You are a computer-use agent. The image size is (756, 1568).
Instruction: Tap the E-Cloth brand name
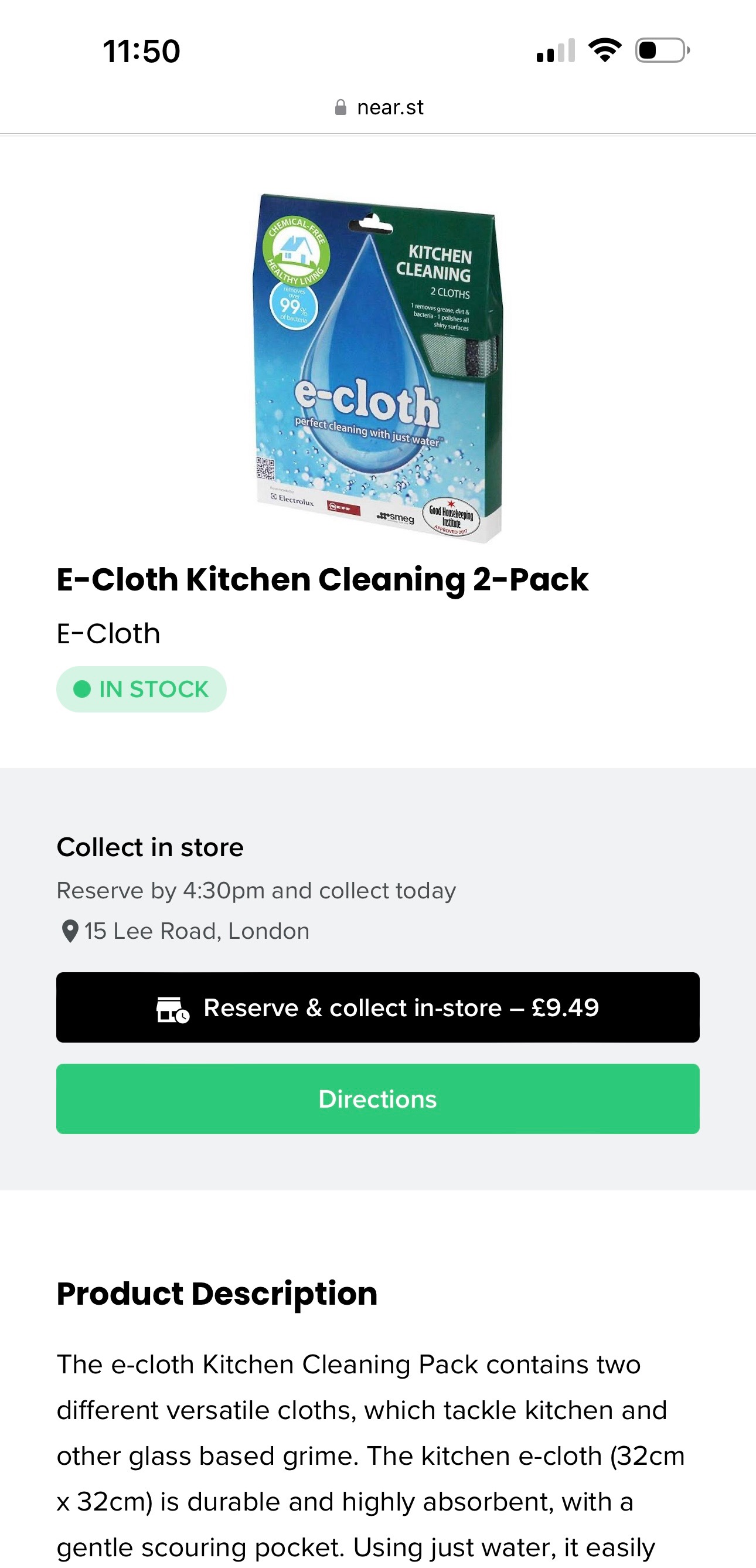108,634
